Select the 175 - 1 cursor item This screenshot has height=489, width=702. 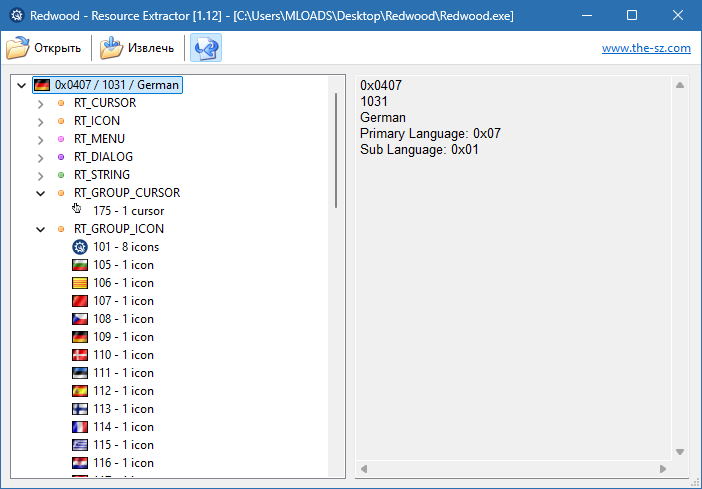coord(128,211)
